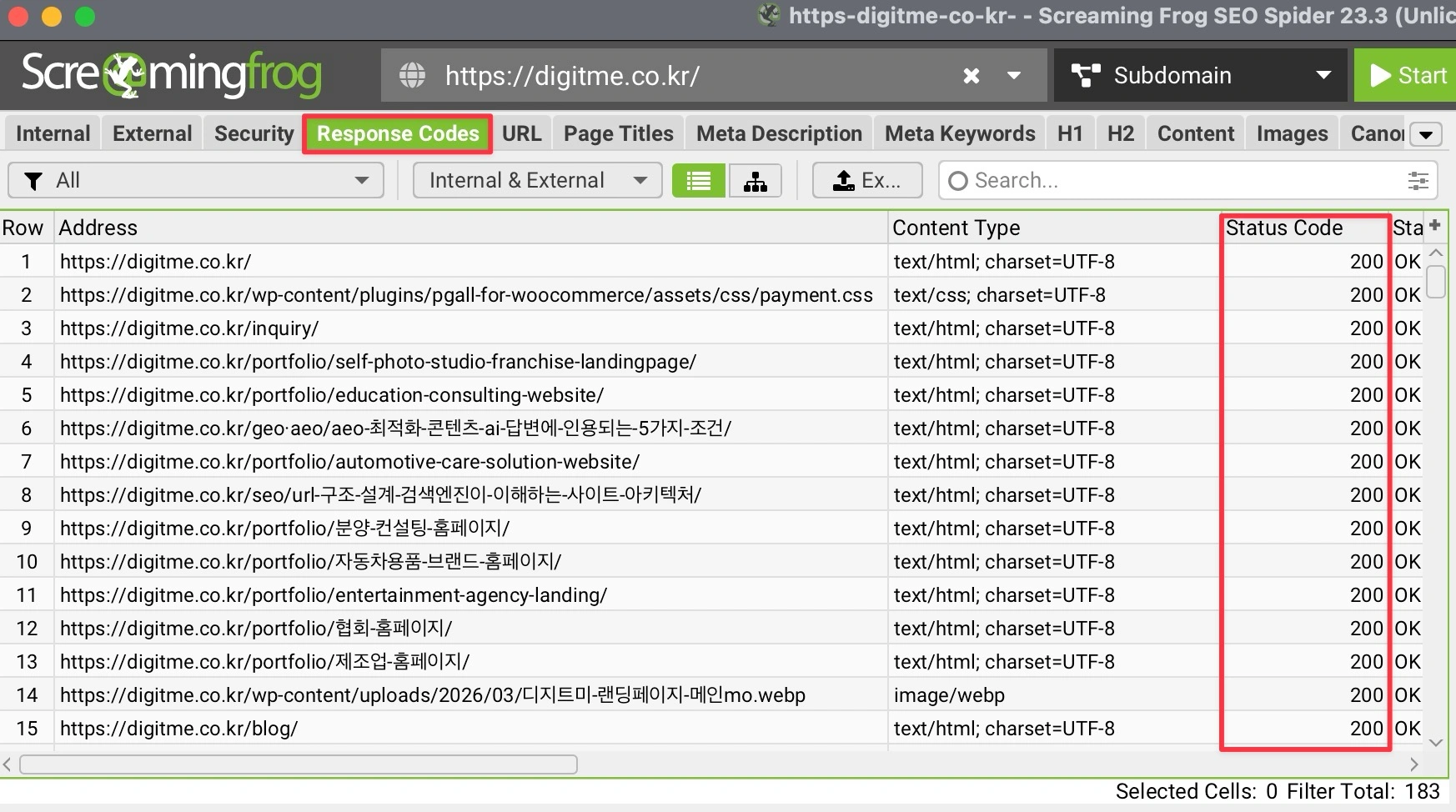
Task: Open the Security tab
Action: (254, 133)
